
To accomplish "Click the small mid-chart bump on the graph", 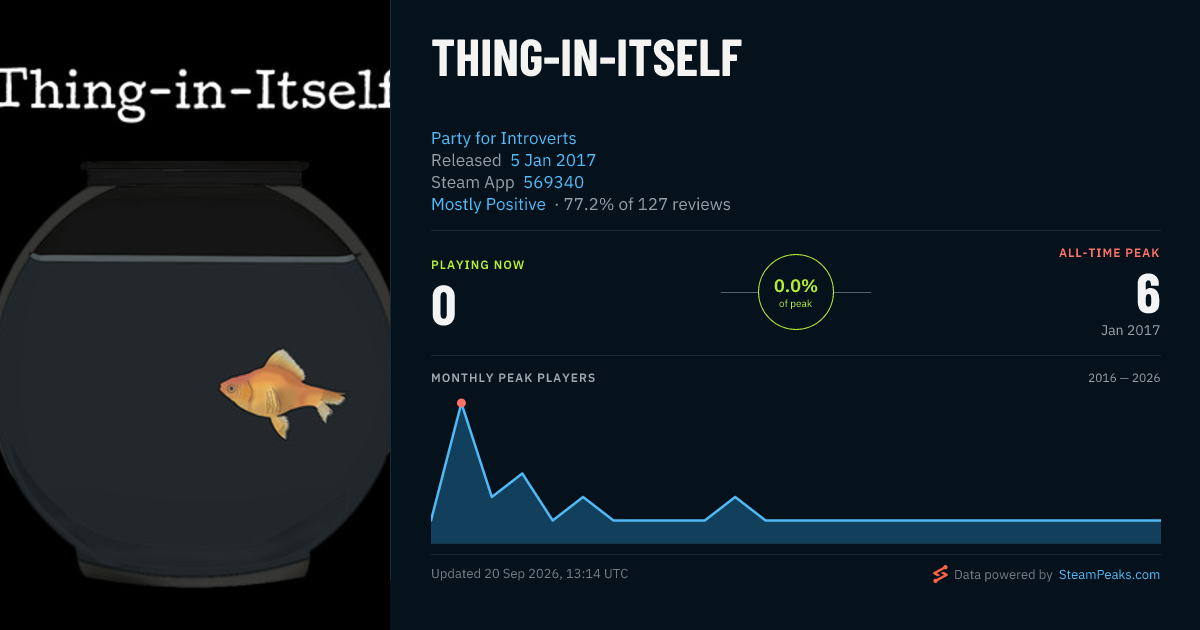I will (x=735, y=496).
